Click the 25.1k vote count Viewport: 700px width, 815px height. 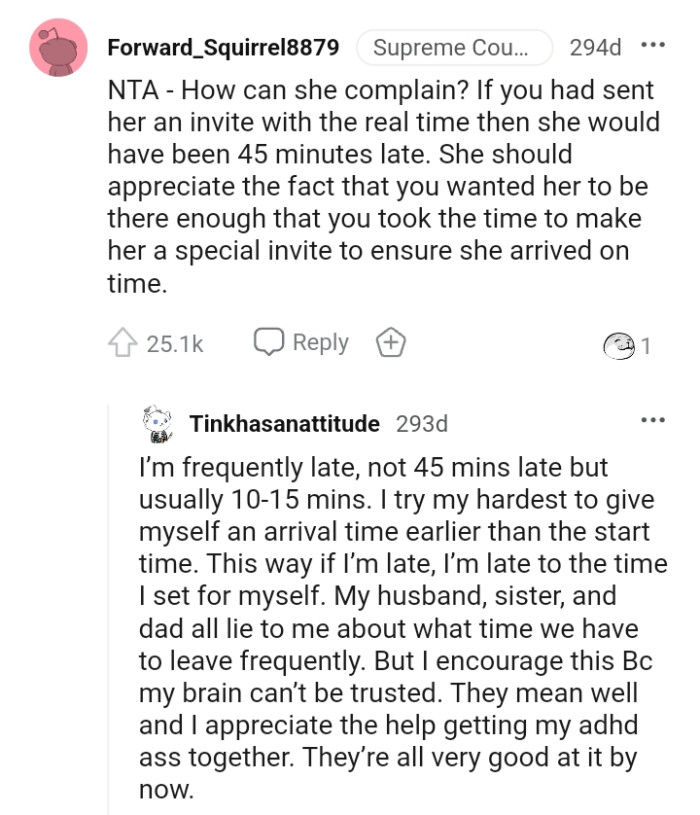(x=174, y=342)
